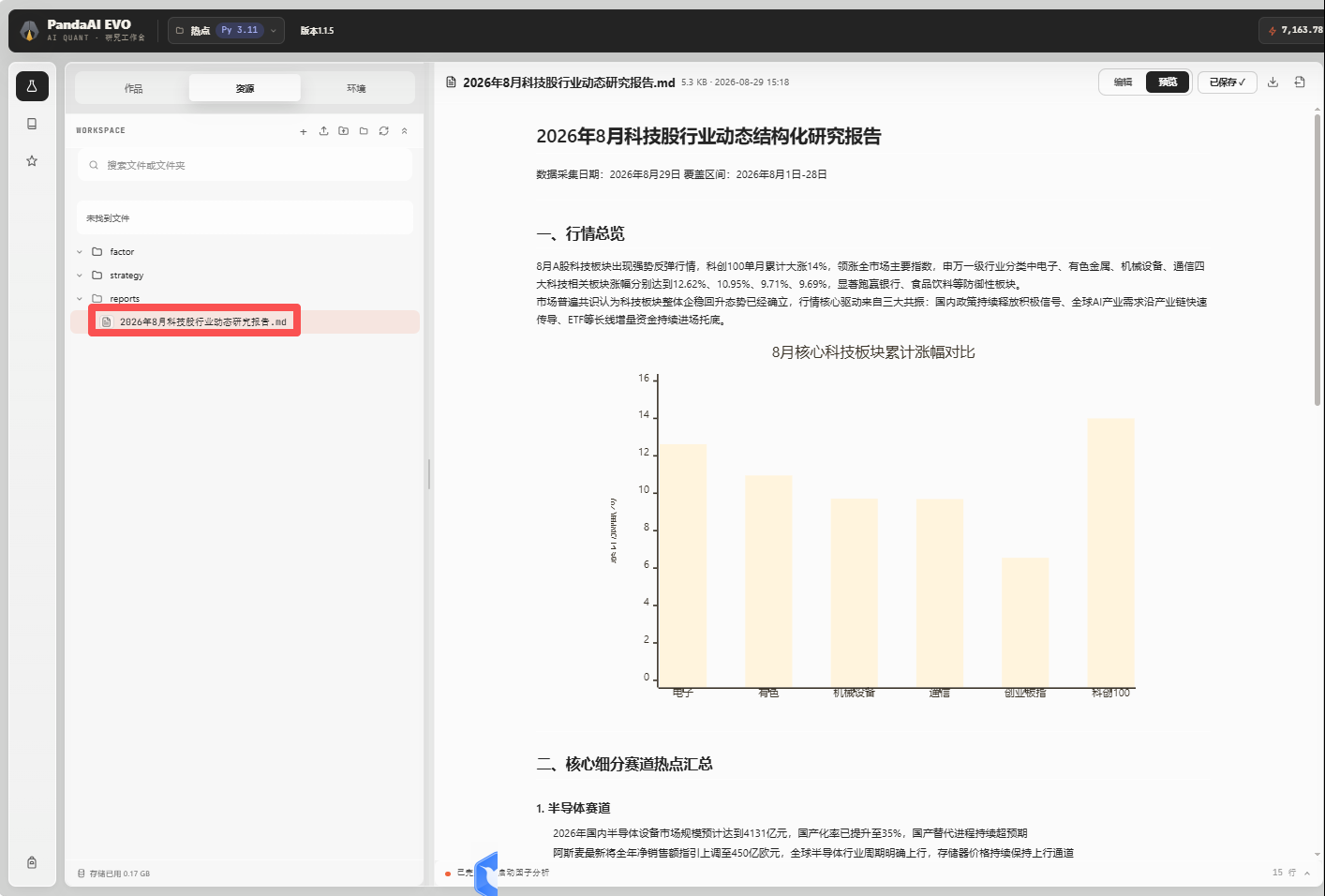Click the 1. 半导体赛道 subheading
This screenshot has height=896, width=1325.
click(573, 808)
